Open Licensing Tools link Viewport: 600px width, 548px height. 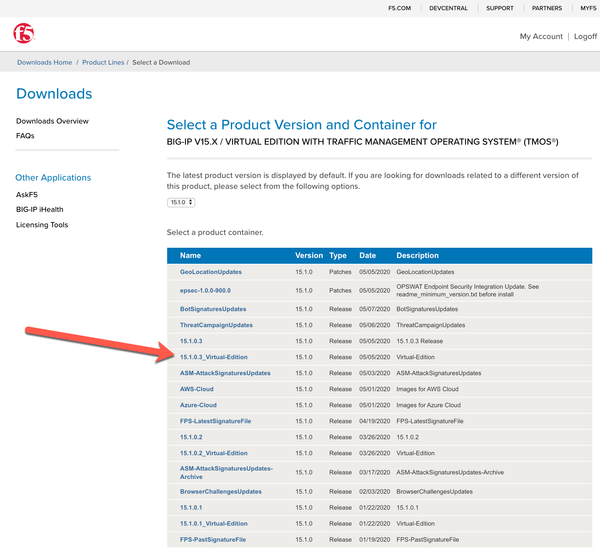[42, 225]
